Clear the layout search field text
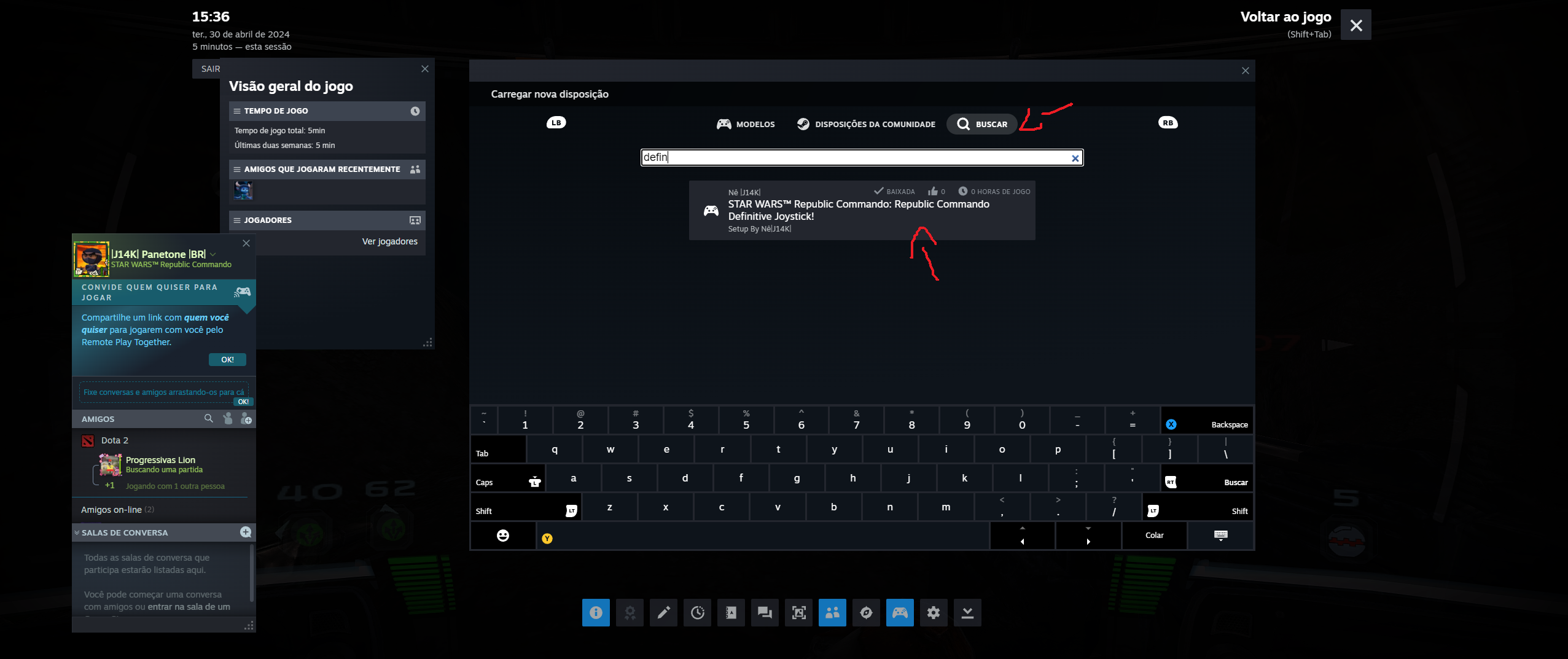This screenshot has width=1568, height=659. point(1075,158)
